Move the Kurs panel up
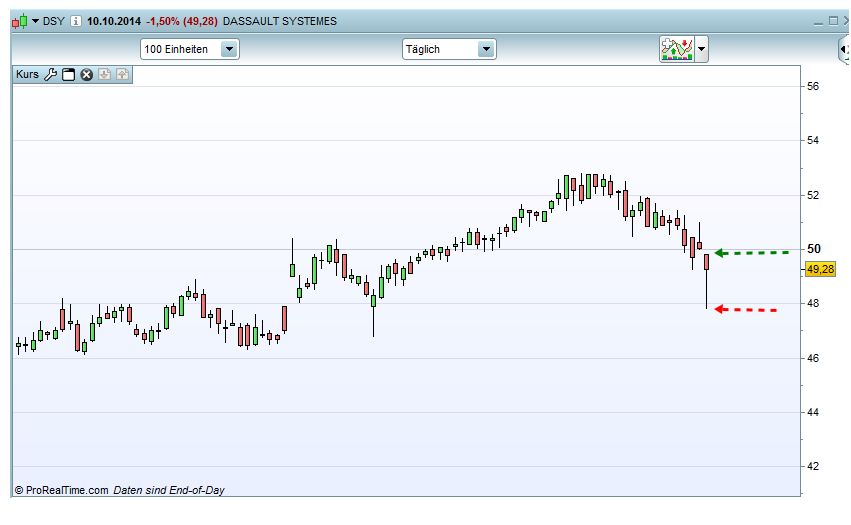This screenshot has width=851, height=525. point(123,74)
